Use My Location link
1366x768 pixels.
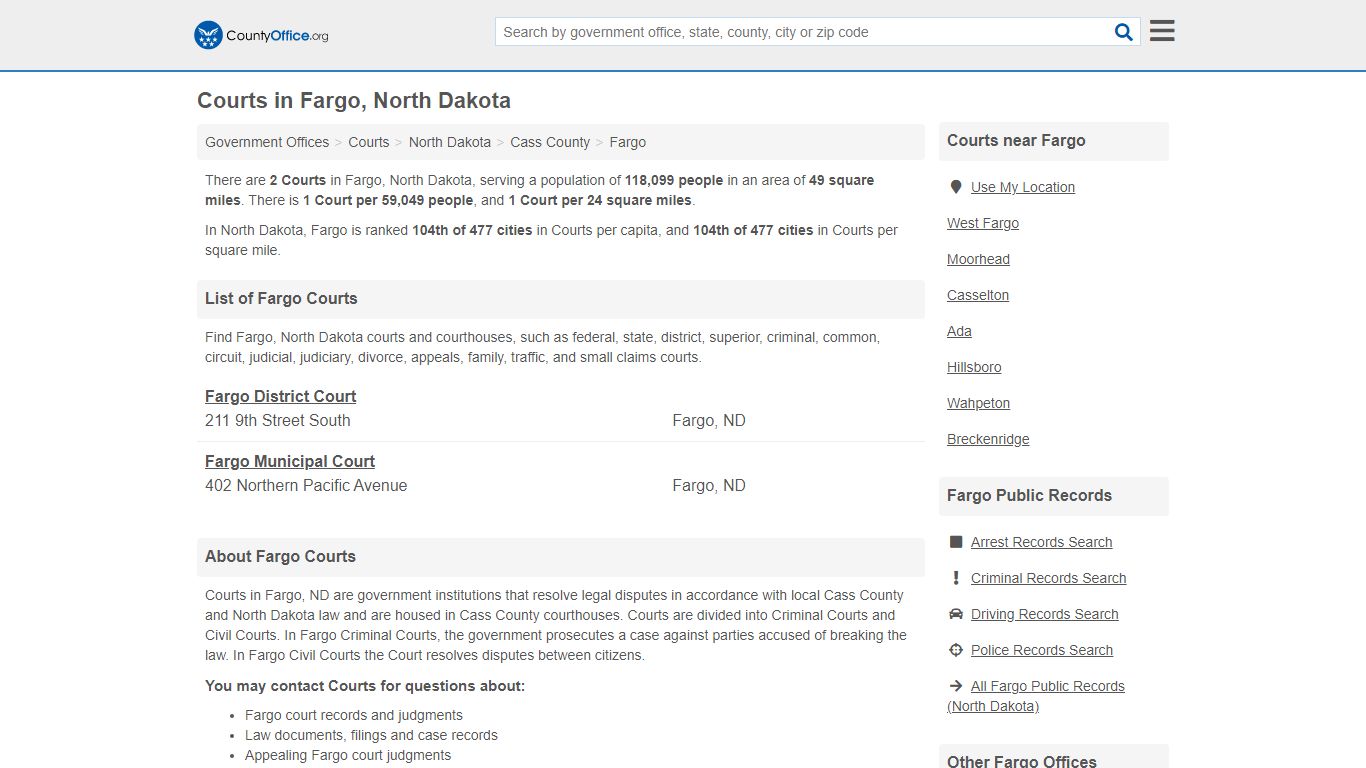click(1022, 187)
